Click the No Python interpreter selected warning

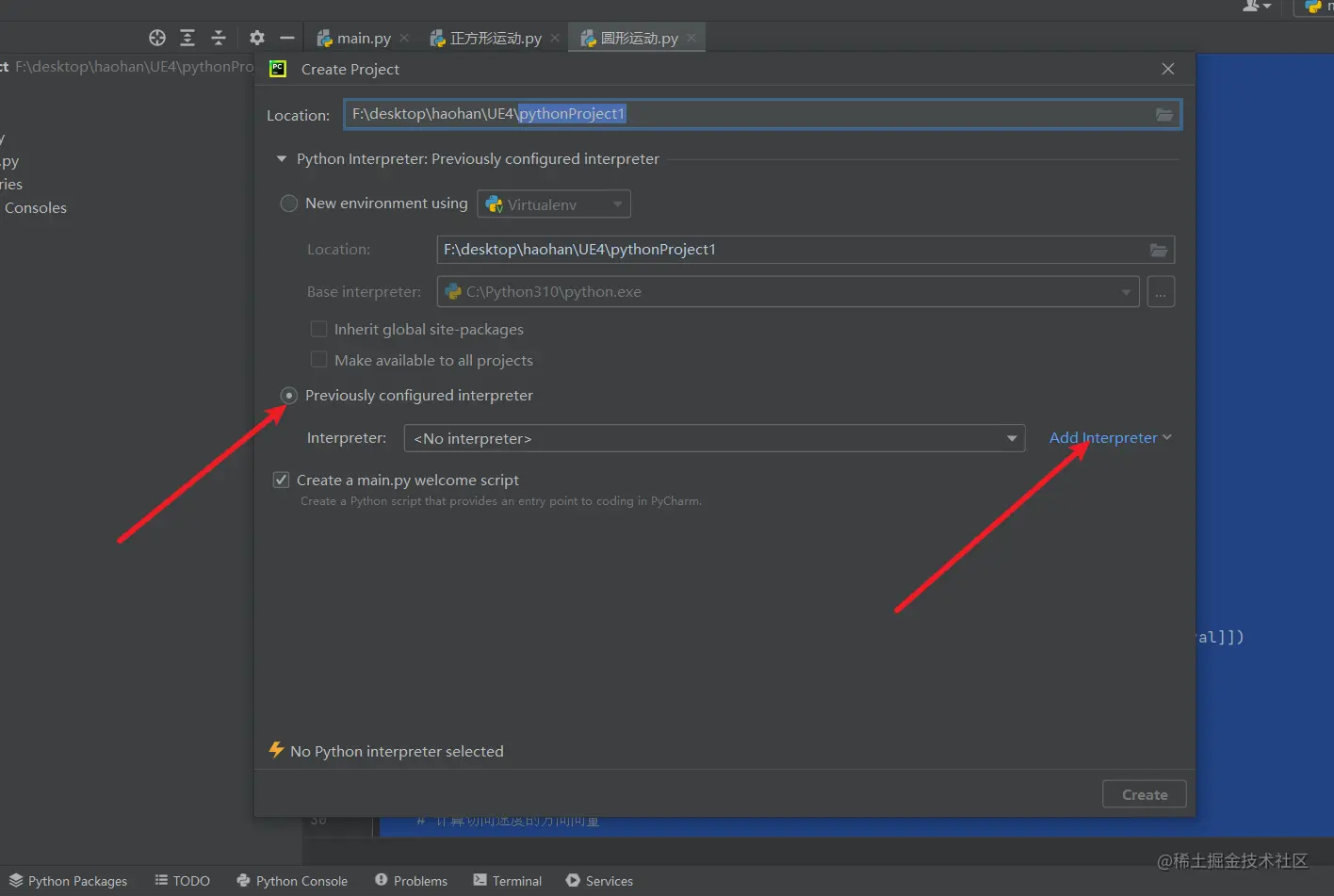tap(386, 751)
